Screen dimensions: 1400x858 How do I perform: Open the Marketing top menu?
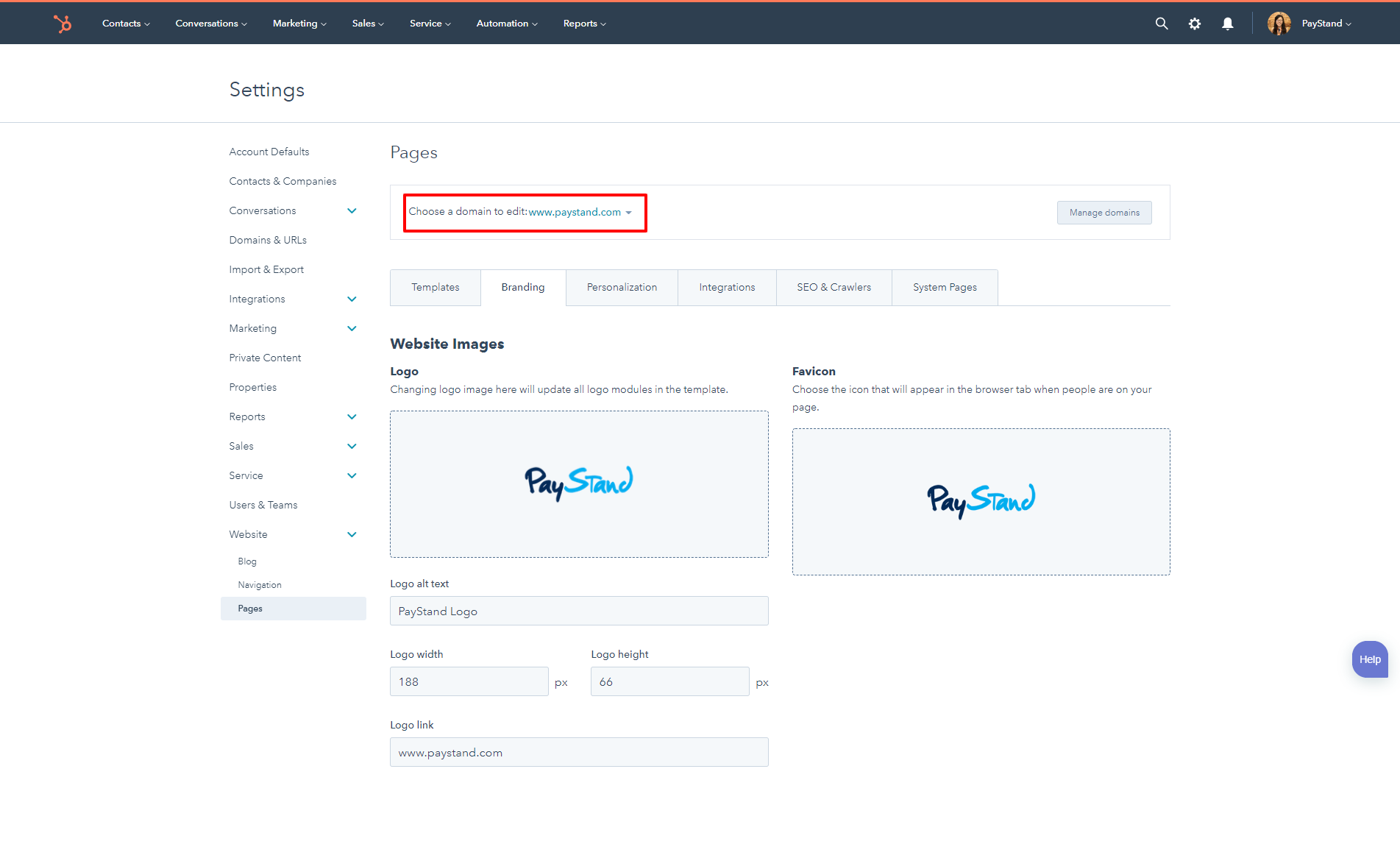tap(299, 24)
